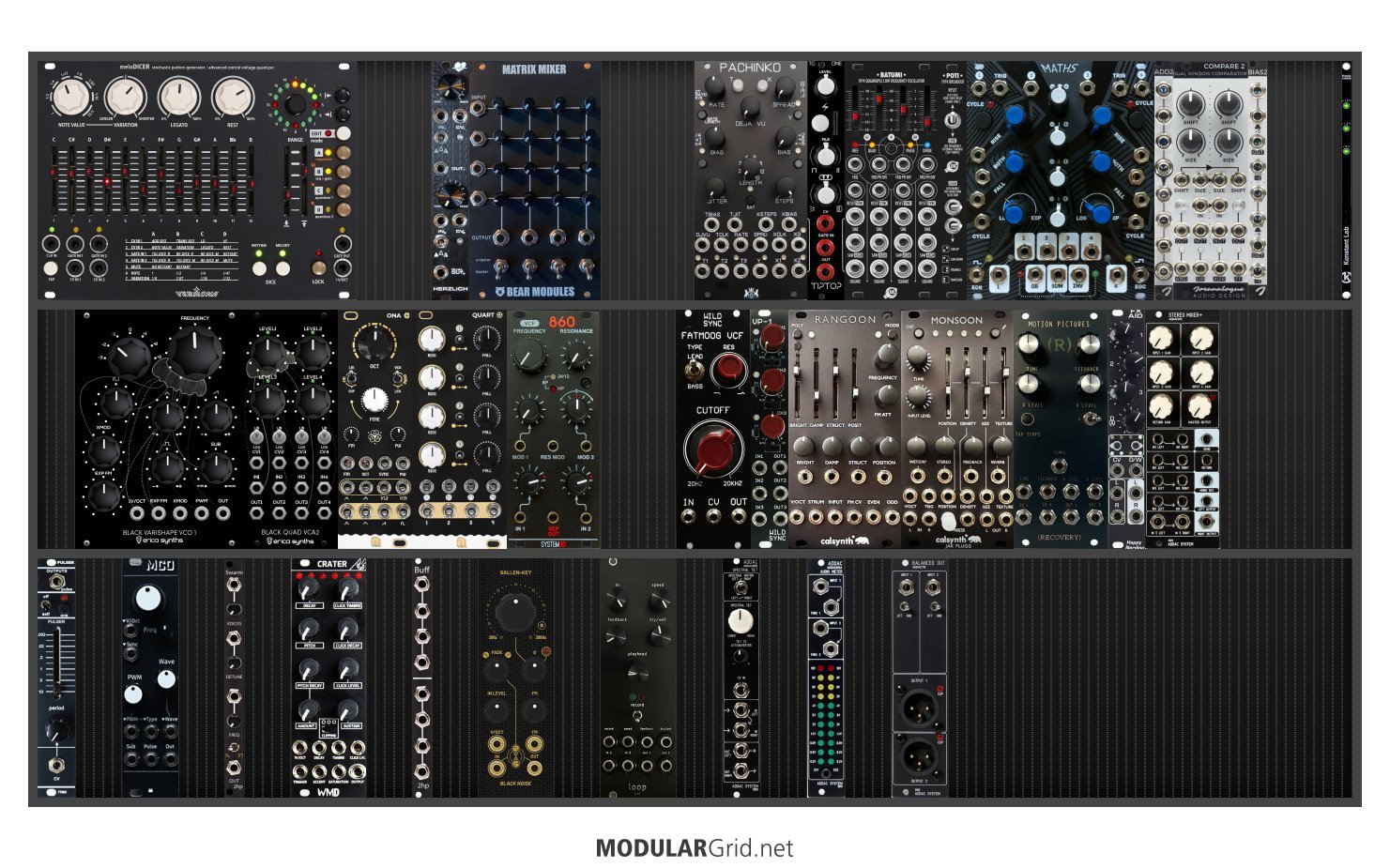Click the EDIT mode button on meloDICER
The height and width of the screenshot is (868, 1390).
click(x=344, y=133)
